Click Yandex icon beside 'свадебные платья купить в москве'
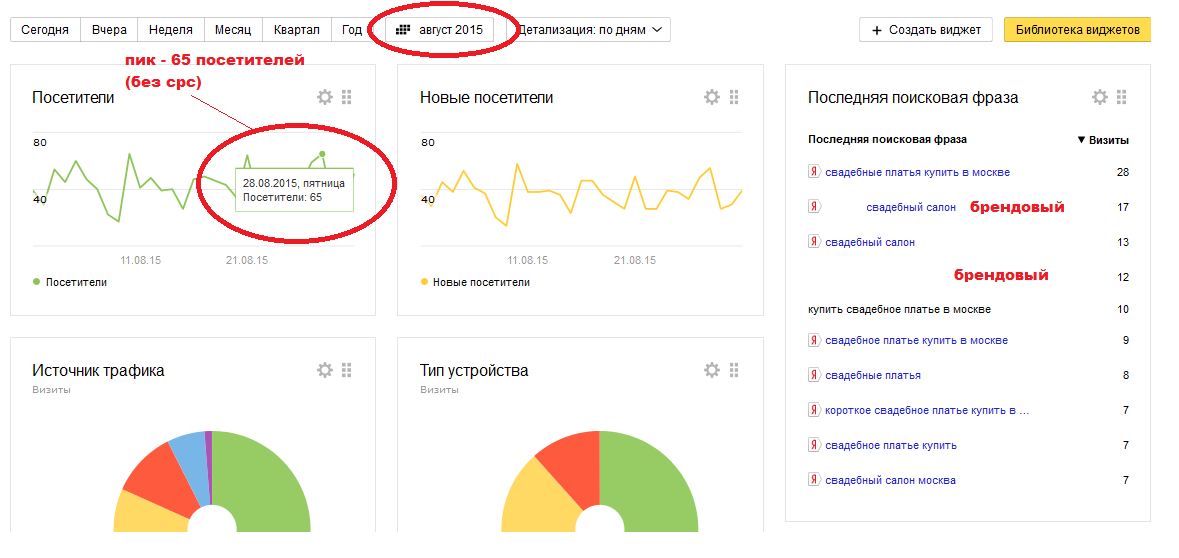Viewport: 1179px width, 558px height. click(x=814, y=172)
